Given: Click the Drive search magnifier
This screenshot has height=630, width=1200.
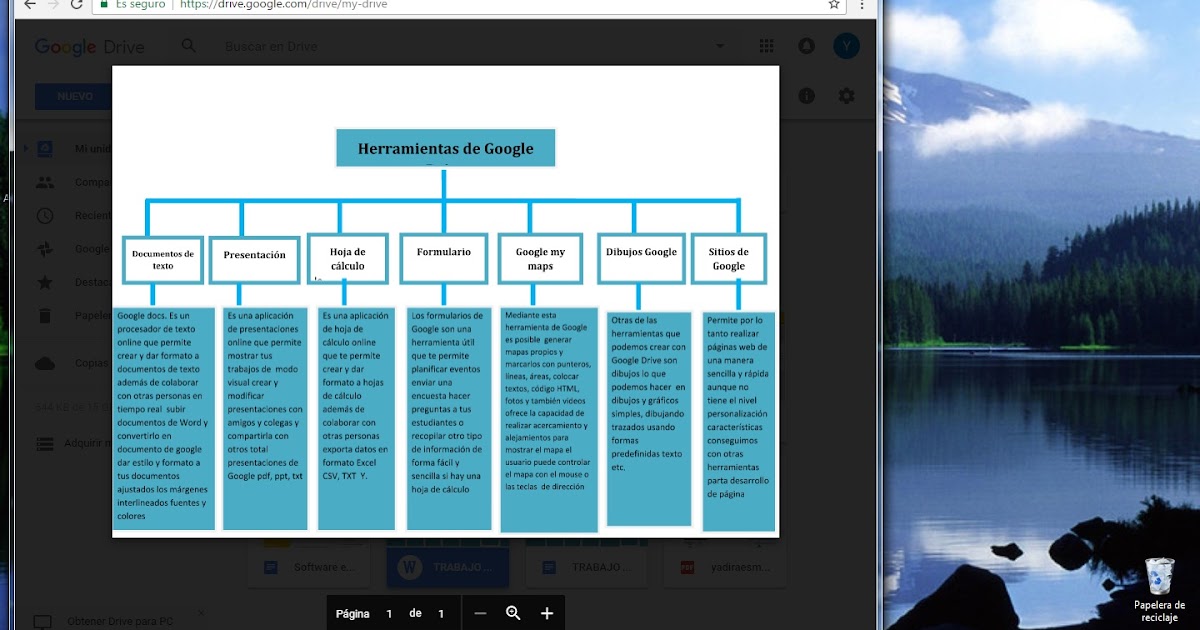Looking at the screenshot, I should coord(189,46).
